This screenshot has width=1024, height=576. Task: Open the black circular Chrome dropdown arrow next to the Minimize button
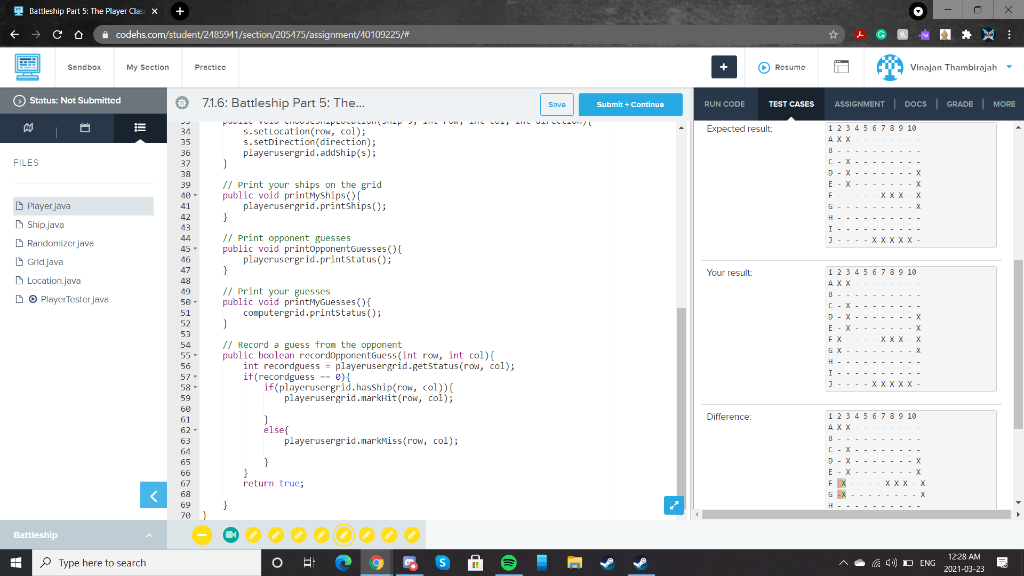click(918, 11)
